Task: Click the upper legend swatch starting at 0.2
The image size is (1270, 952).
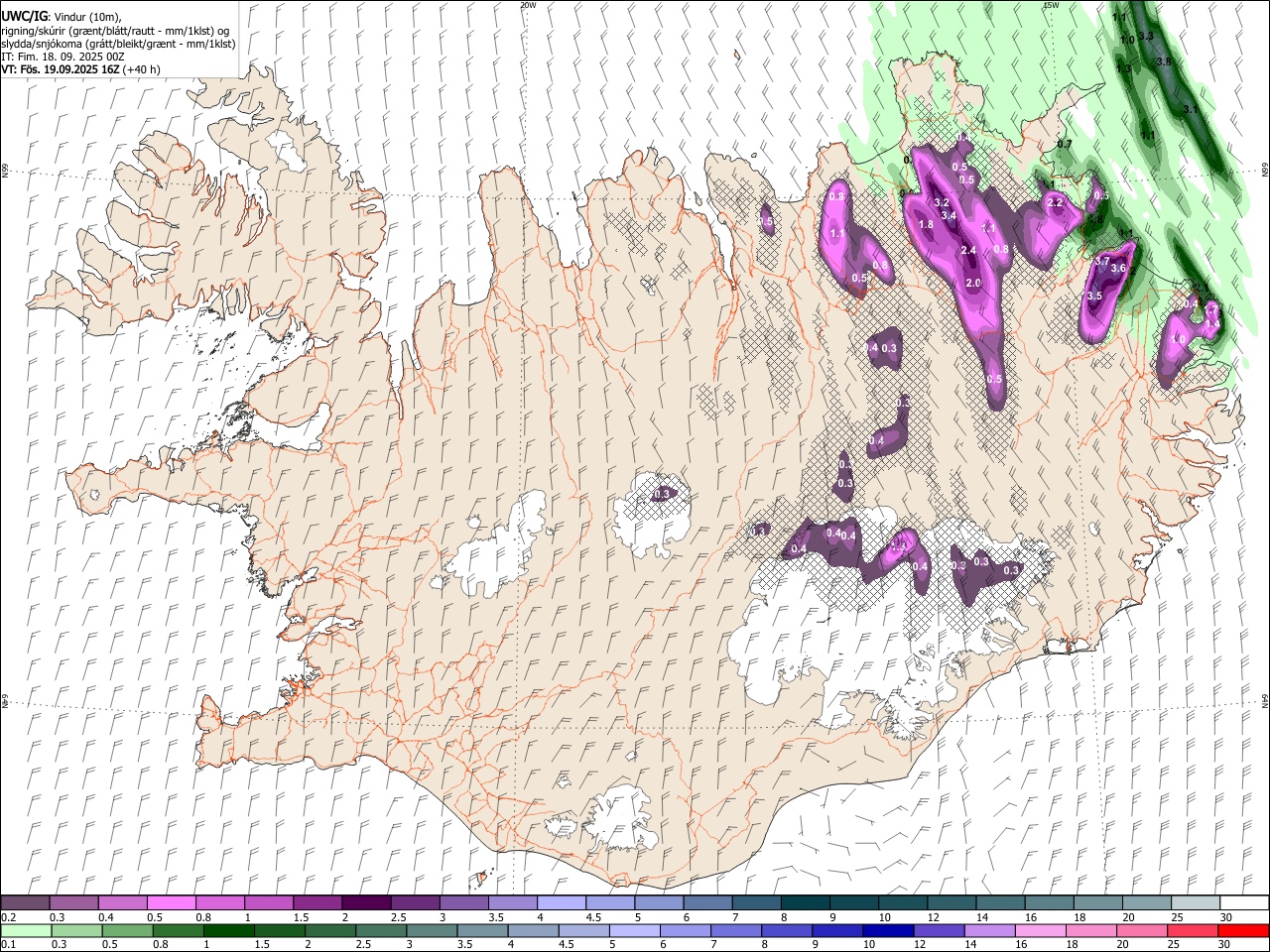Action: tap(25, 903)
